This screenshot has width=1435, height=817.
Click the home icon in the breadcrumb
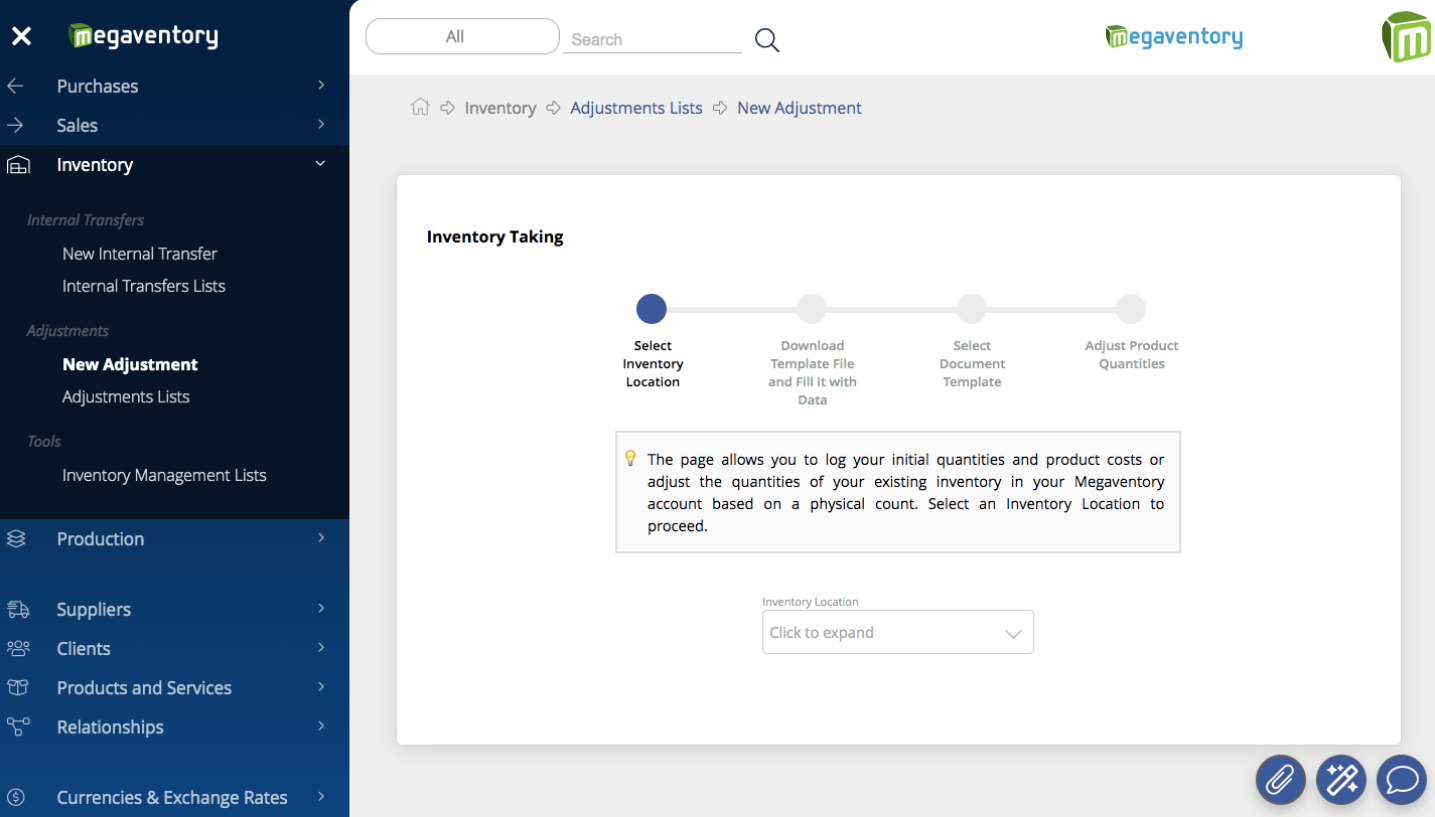point(420,107)
